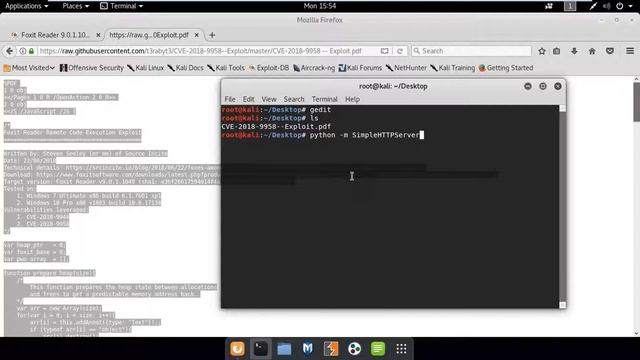Bookmark this page with the star icon
Image resolution: width=640 pixels, height=360 pixels.
[542, 51]
